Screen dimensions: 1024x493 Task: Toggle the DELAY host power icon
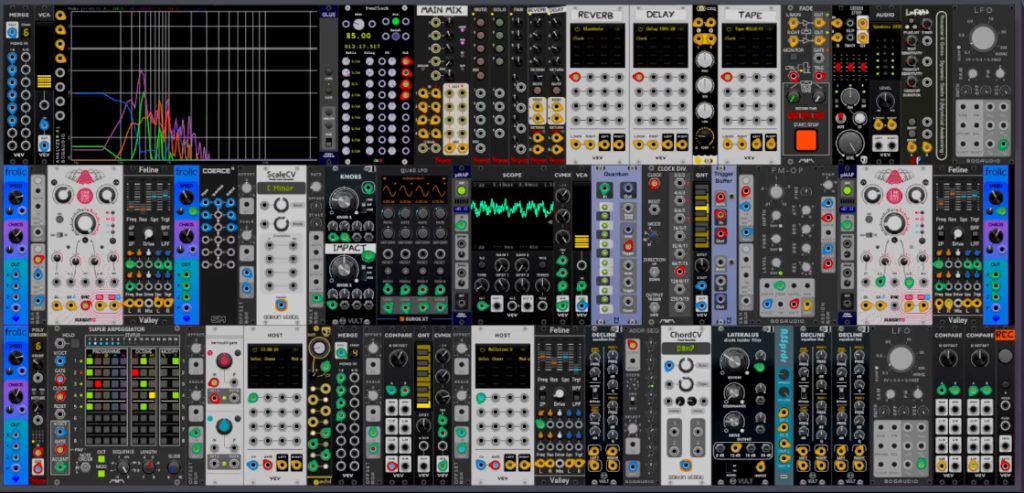640,30
